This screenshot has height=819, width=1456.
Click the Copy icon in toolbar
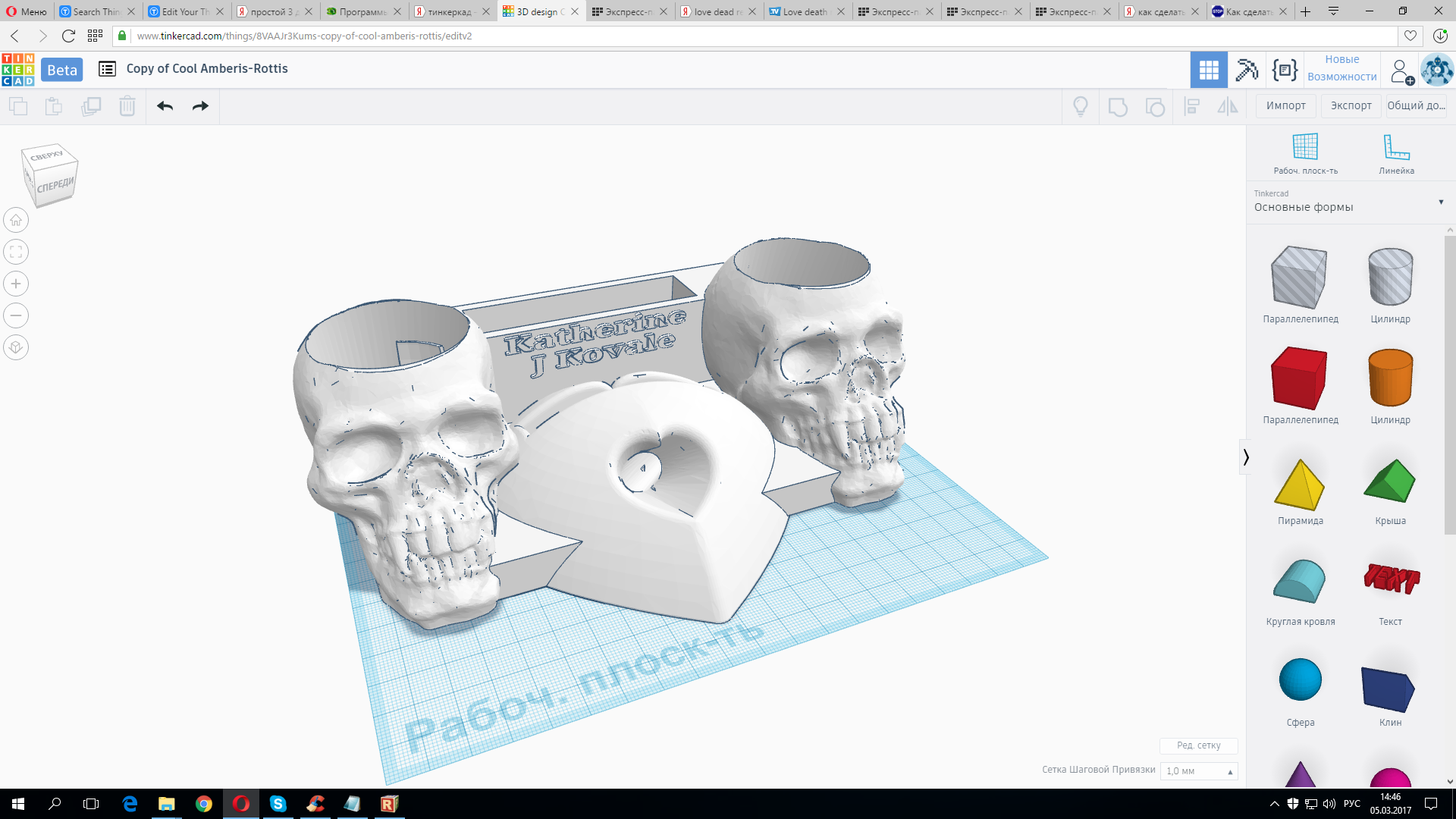(x=18, y=106)
